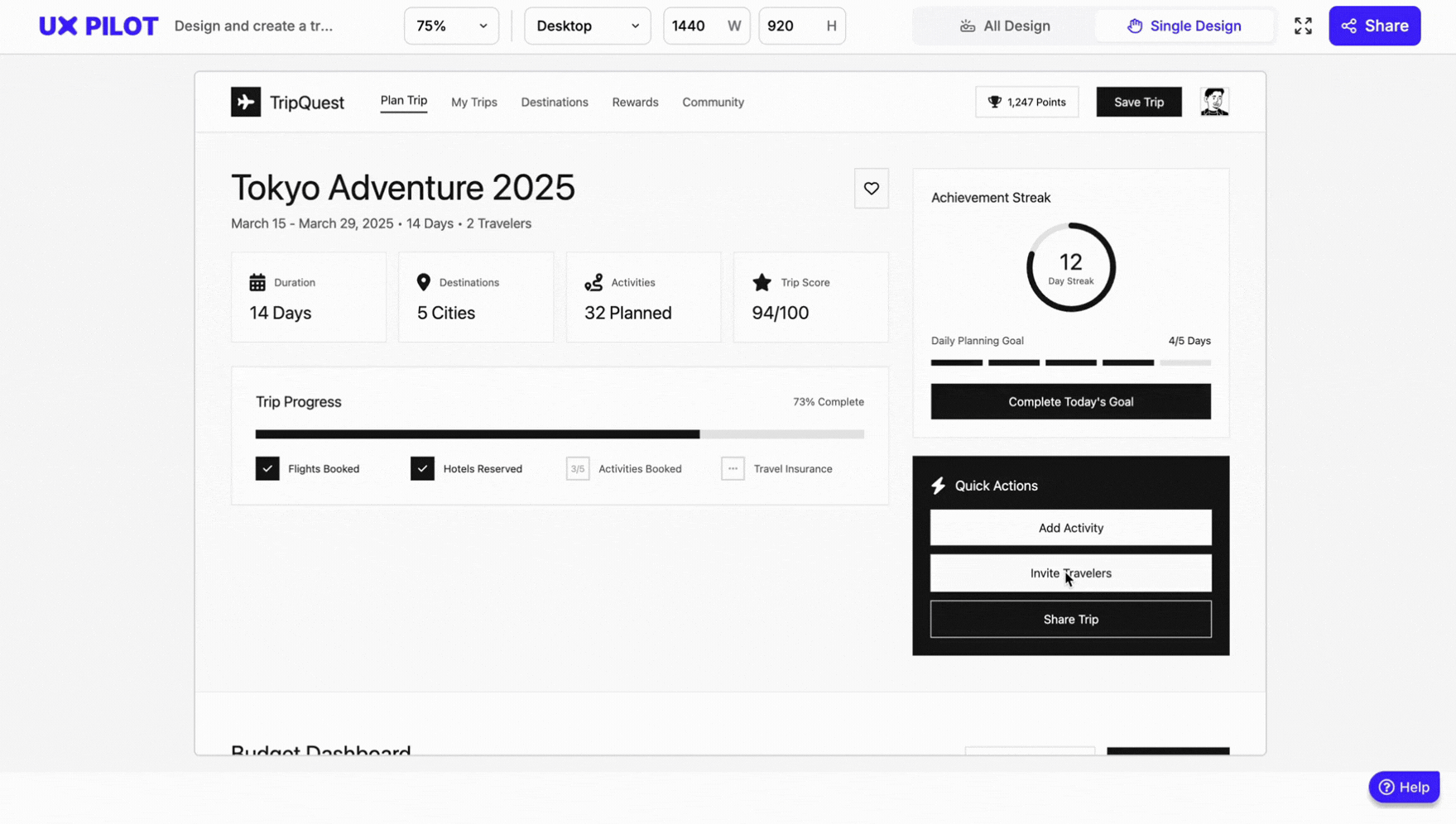Toggle the Travel Insurance checkbox
Image resolution: width=1456 pixels, height=824 pixels.
pos(733,468)
